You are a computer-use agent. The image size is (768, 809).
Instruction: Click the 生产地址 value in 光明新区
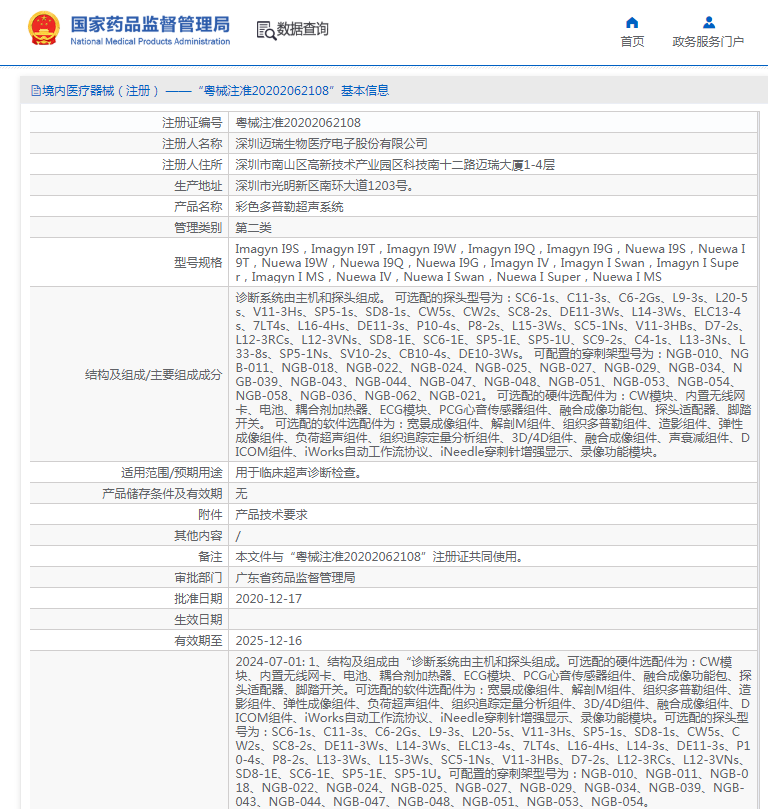click(324, 186)
